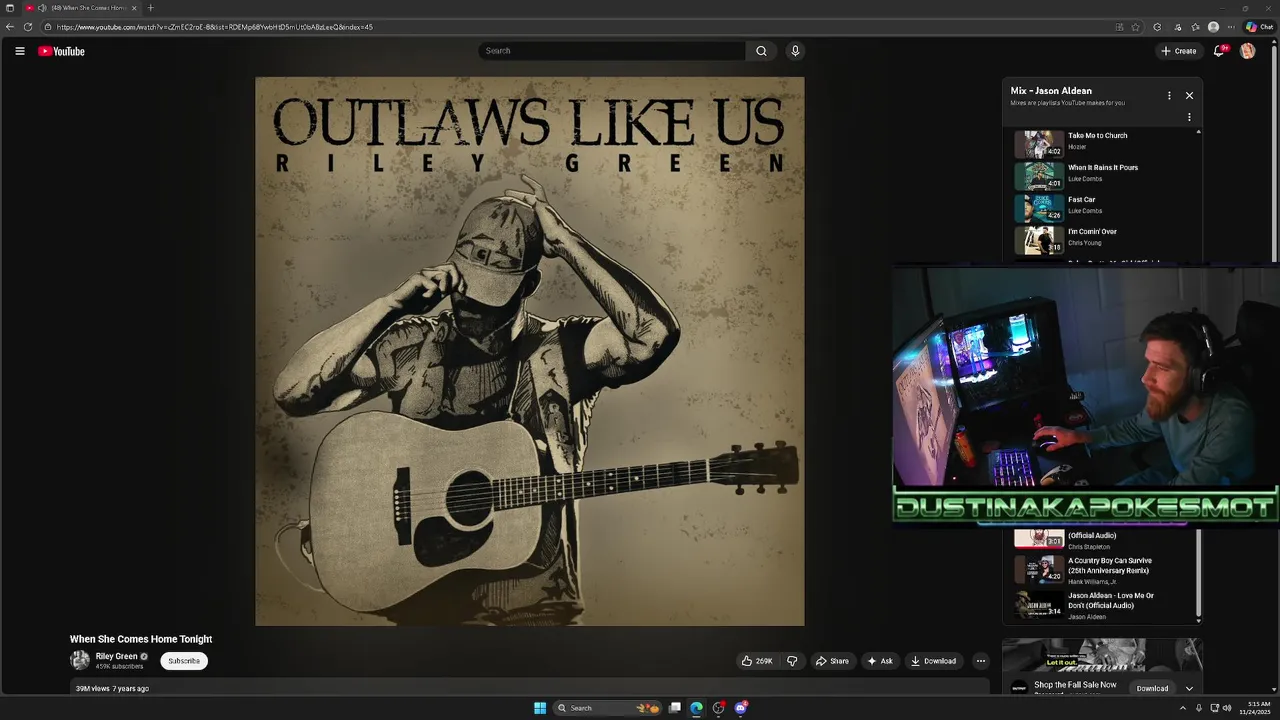Open YouTube notifications bell
Screen dimensions: 1280x720
pyautogui.click(x=1218, y=51)
